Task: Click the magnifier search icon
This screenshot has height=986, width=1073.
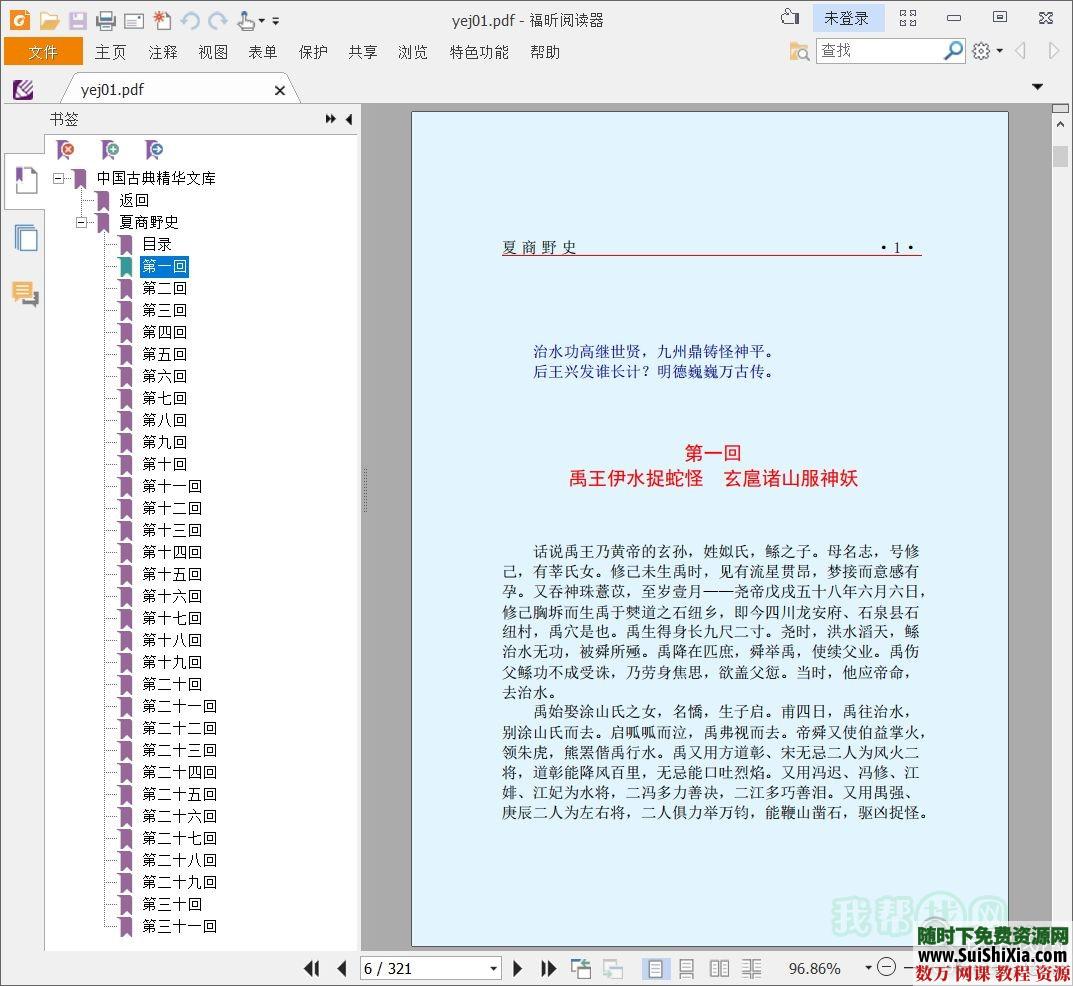Action: (953, 51)
